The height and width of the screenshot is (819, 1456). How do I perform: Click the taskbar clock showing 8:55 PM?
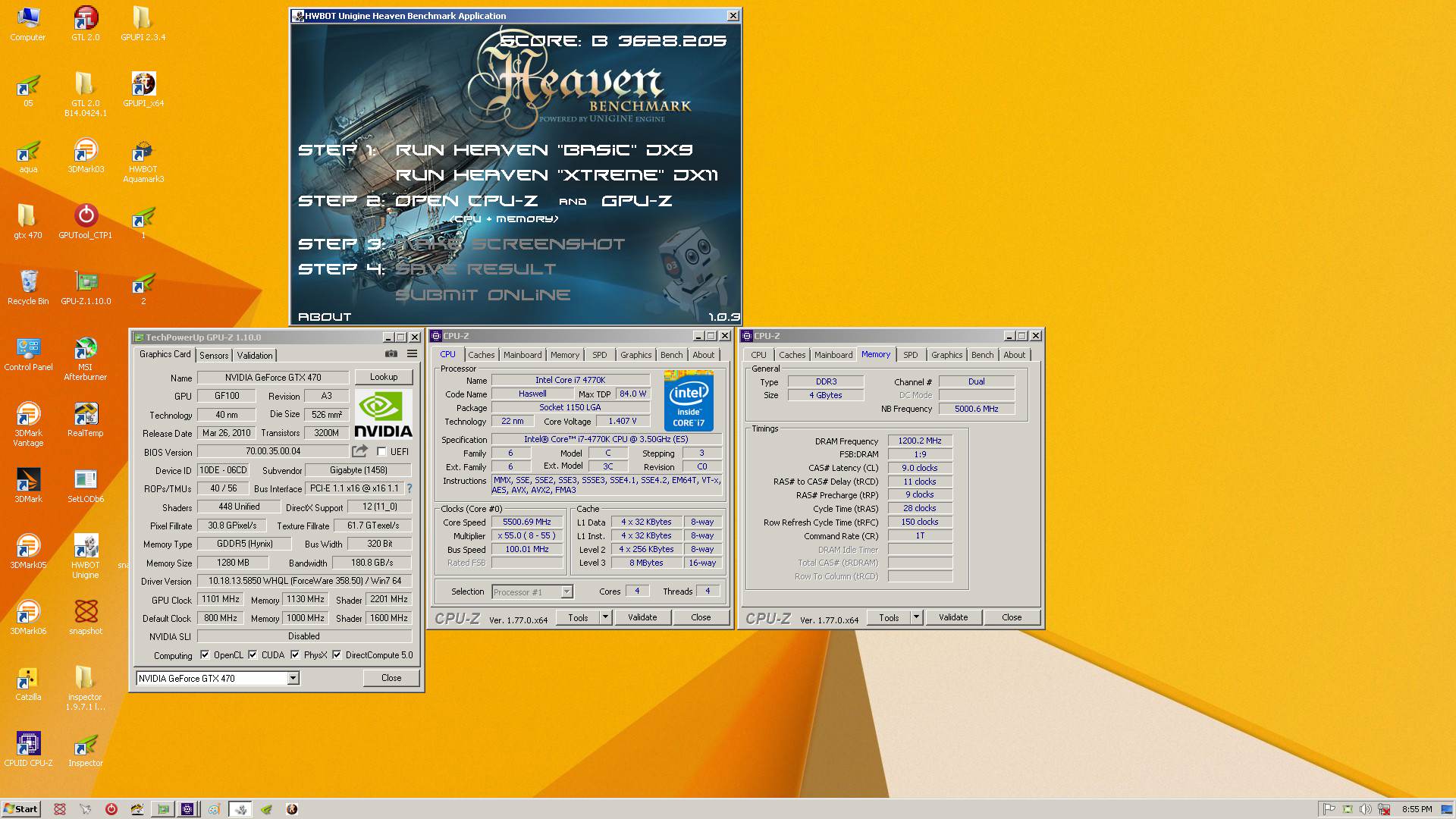[1417, 809]
